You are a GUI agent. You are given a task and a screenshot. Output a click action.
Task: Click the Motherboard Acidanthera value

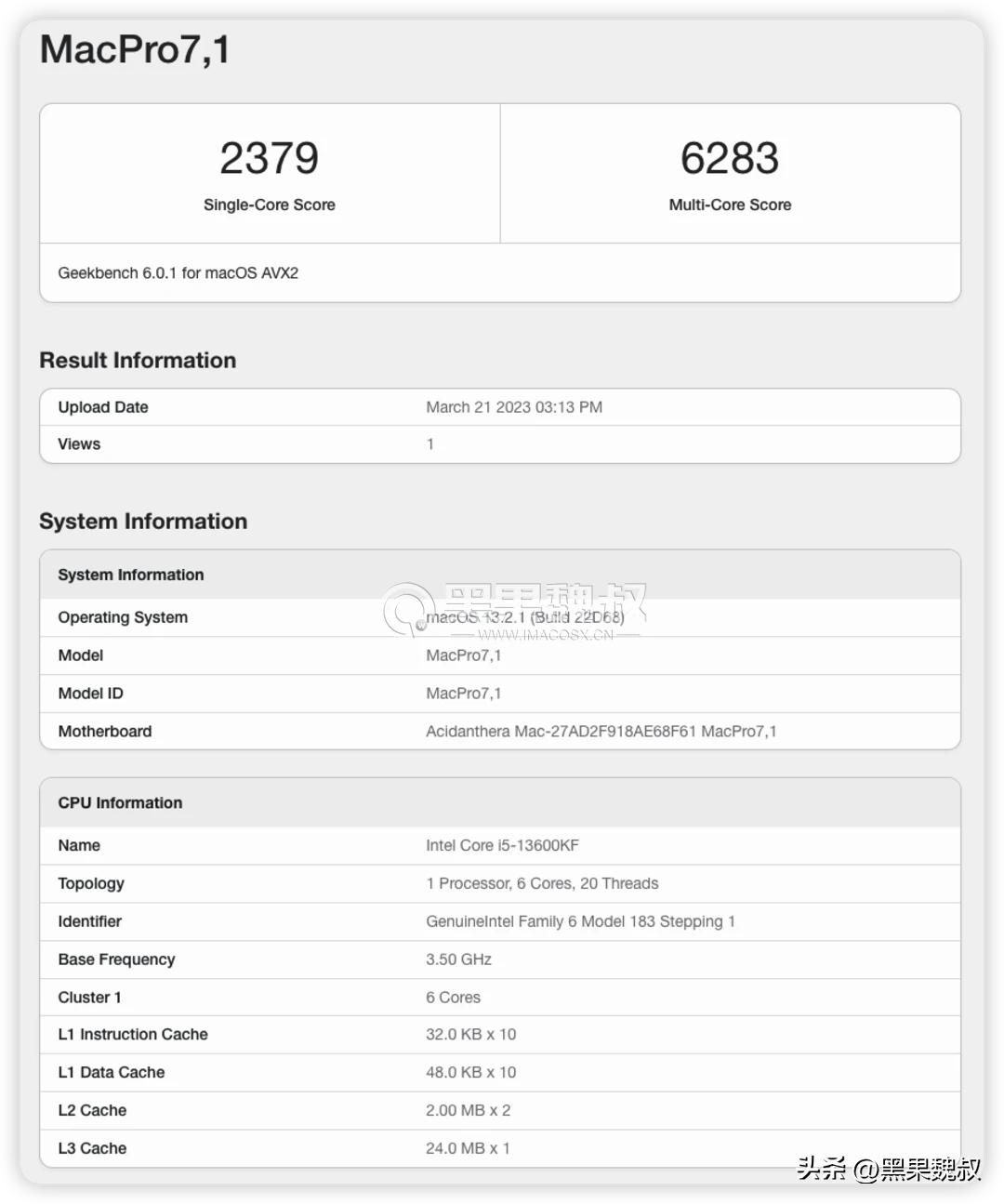(x=601, y=731)
